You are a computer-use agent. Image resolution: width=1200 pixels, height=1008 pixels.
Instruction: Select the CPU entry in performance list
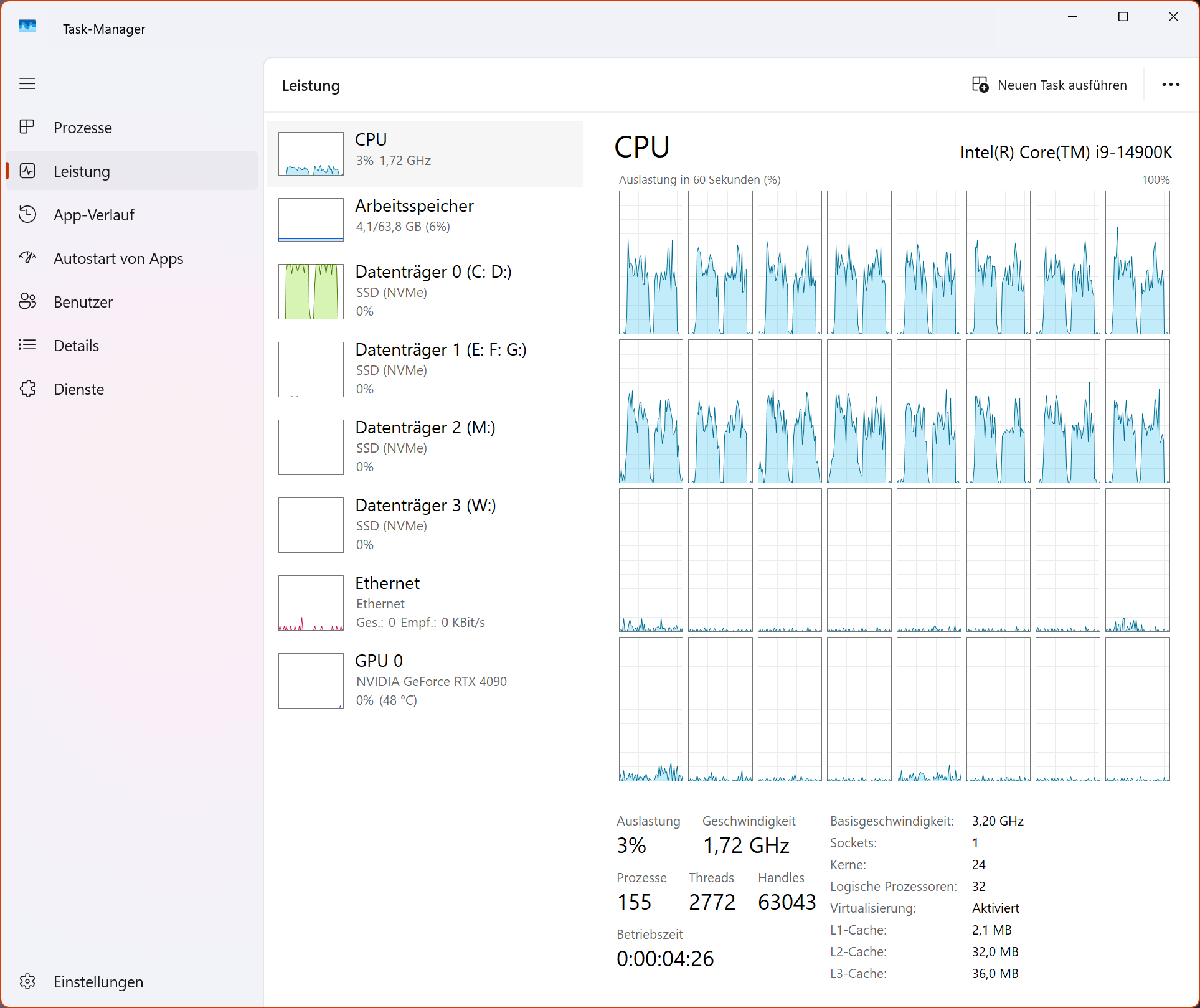(425, 153)
